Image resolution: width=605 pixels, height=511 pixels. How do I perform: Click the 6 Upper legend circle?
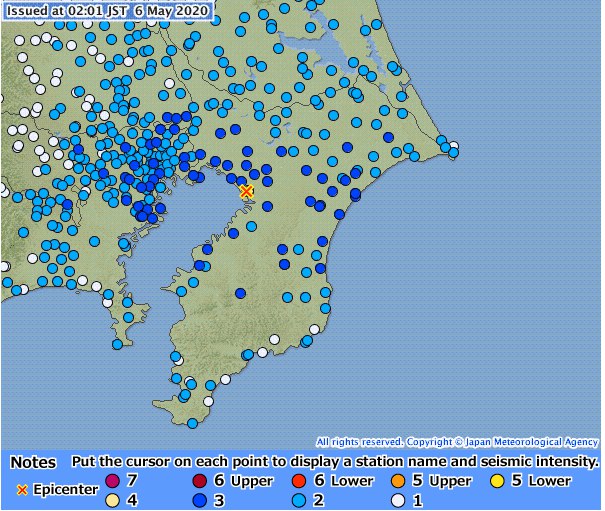(199, 481)
